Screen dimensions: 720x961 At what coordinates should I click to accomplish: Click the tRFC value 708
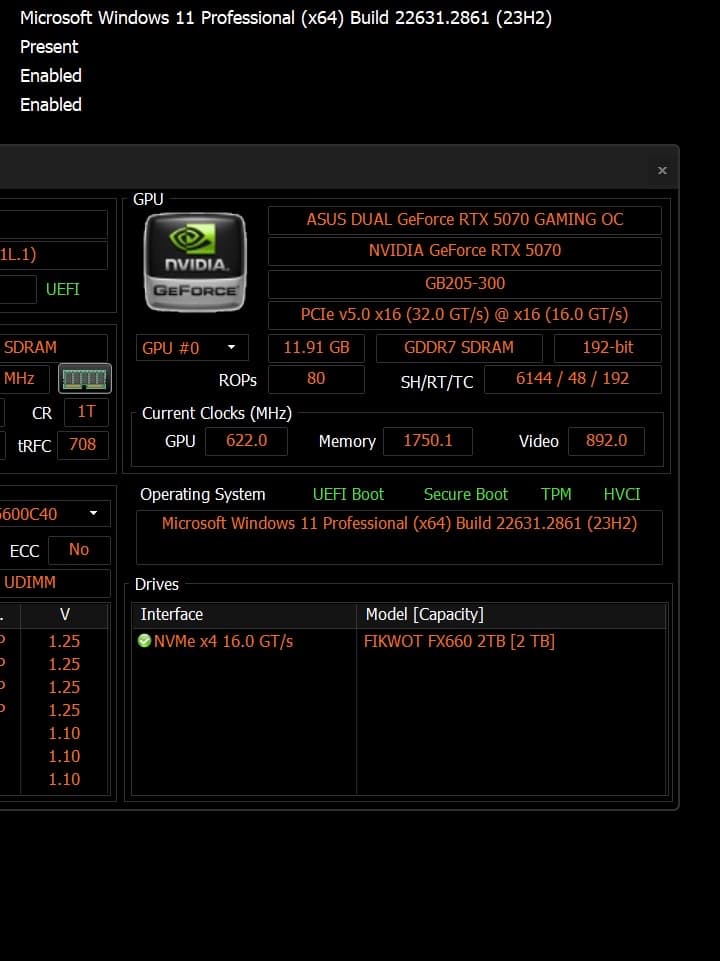(x=83, y=445)
